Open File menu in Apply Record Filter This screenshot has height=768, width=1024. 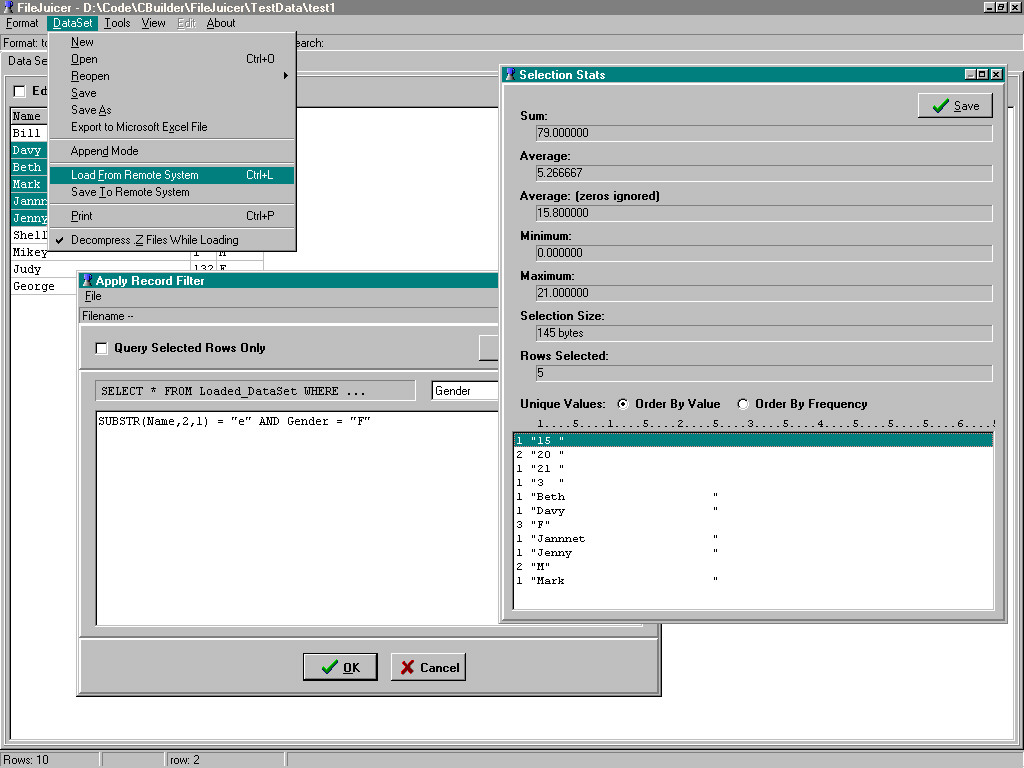point(93,296)
